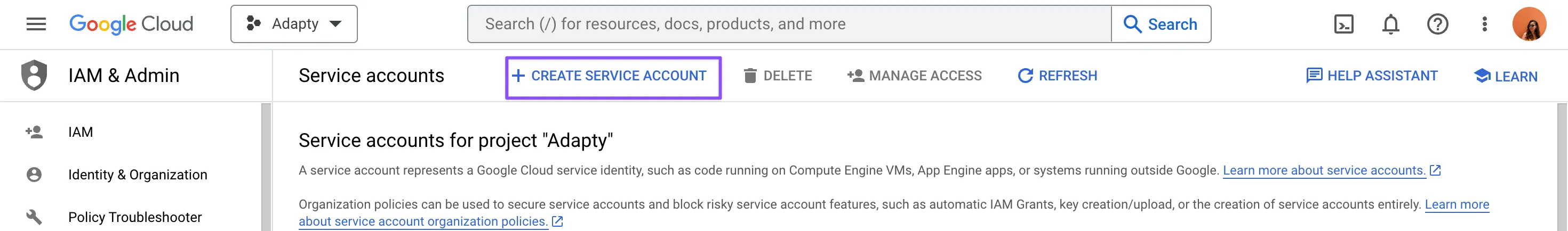The image size is (1568, 231).
Task: Open the hamburger navigation menu
Action: (36, 24)
